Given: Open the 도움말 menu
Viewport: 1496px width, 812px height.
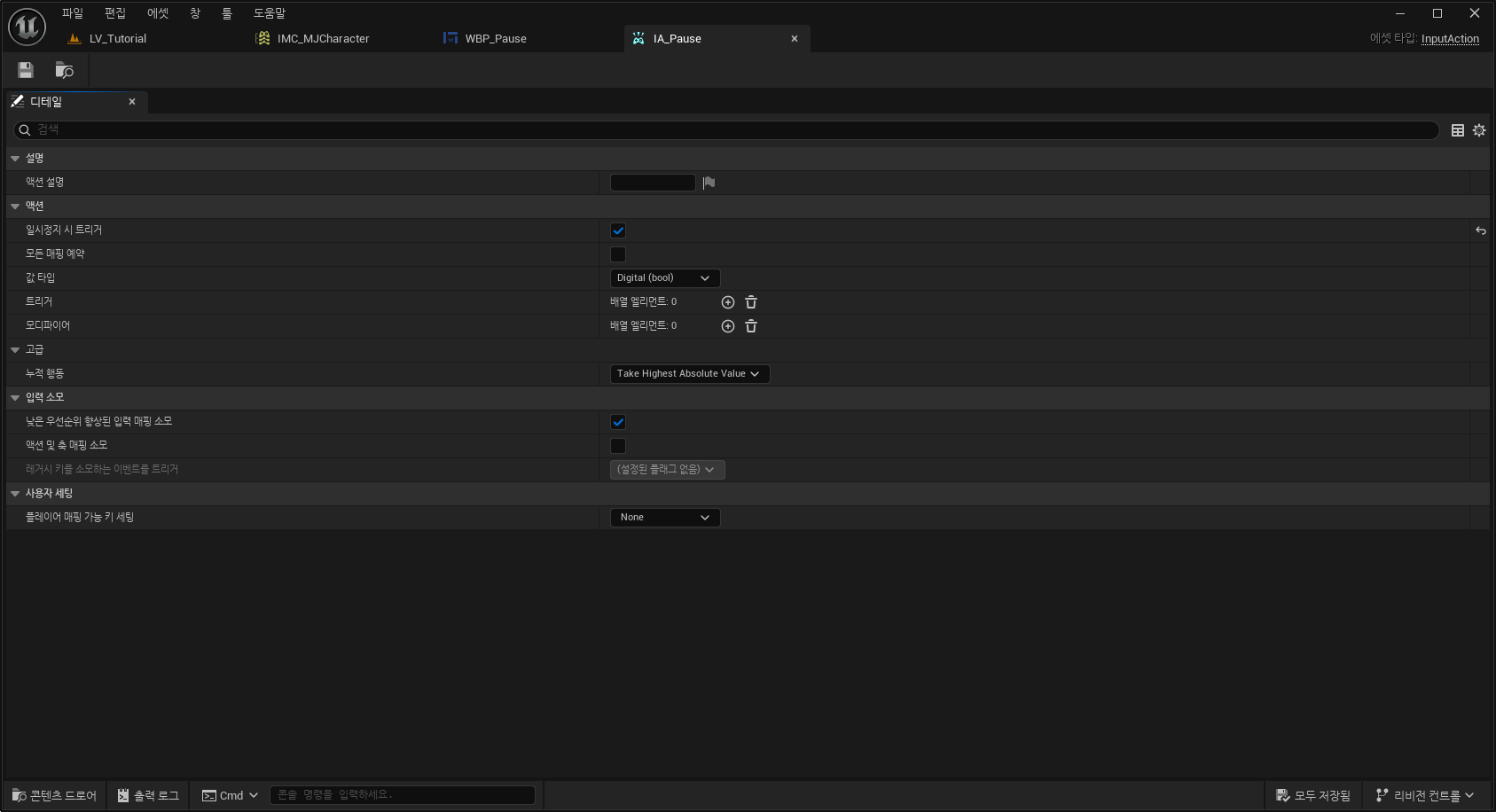Looking at the screenshot, I should point(270,13).
